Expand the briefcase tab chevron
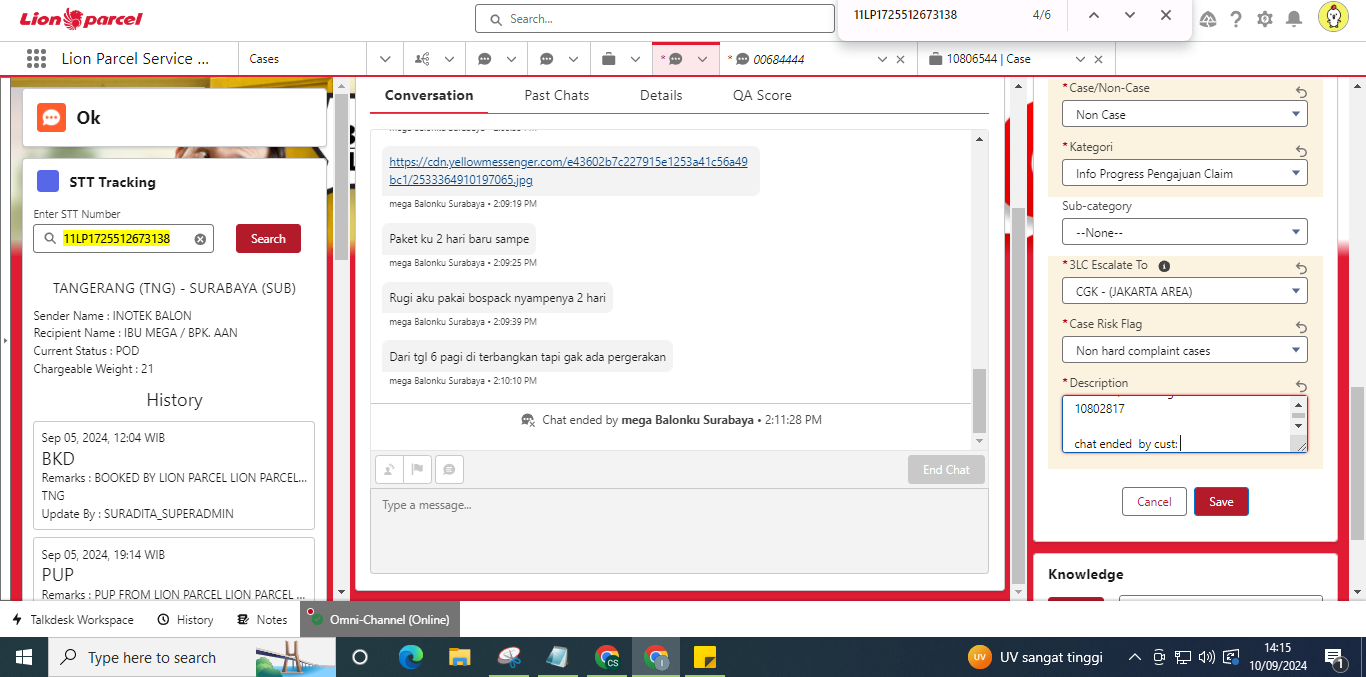Screen dimensions: 1366x677 [x=635, y=59]
